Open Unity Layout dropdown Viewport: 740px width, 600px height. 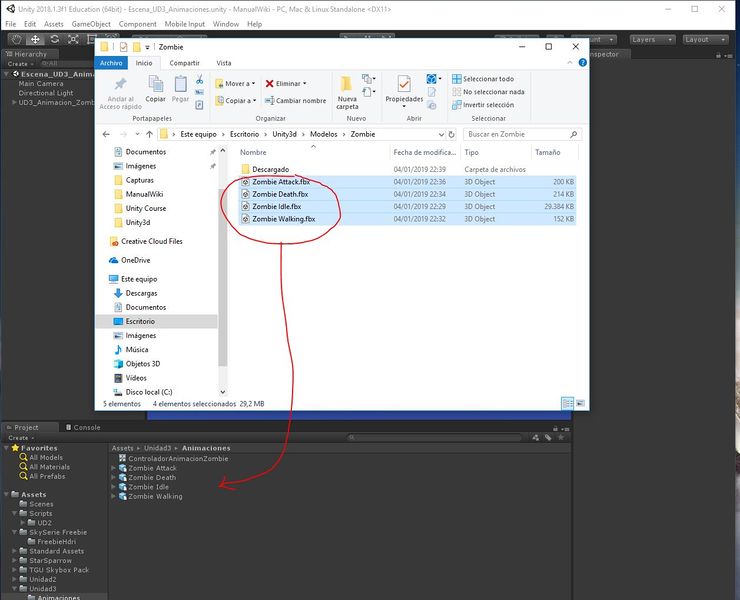click(706, 40)
